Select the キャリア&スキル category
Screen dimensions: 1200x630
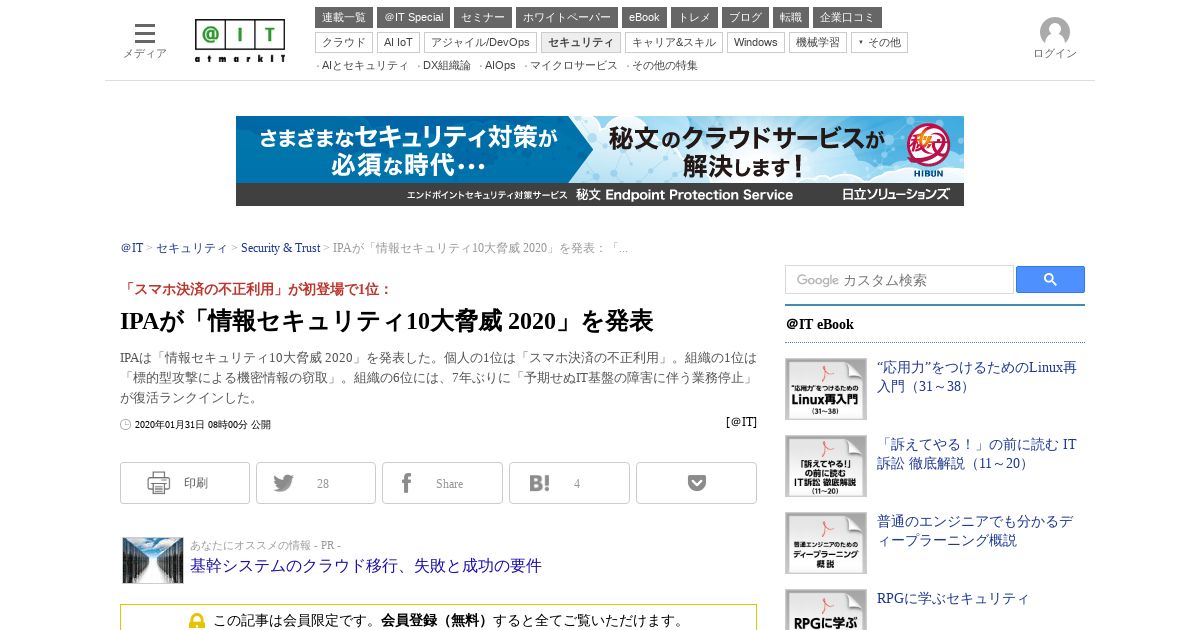[x=674, y=42]
